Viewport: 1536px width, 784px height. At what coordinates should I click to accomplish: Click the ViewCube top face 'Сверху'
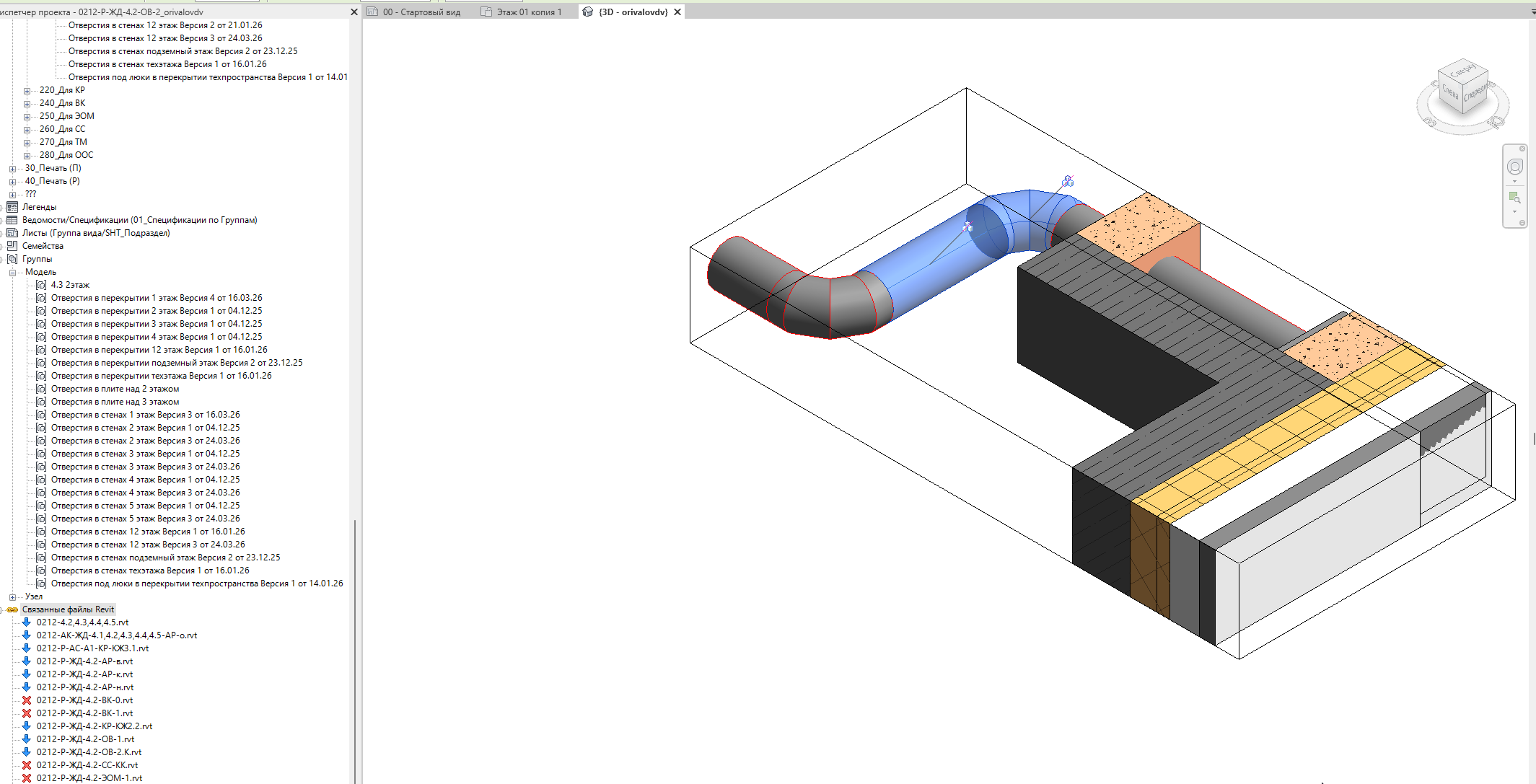[x=1463, y=72]
